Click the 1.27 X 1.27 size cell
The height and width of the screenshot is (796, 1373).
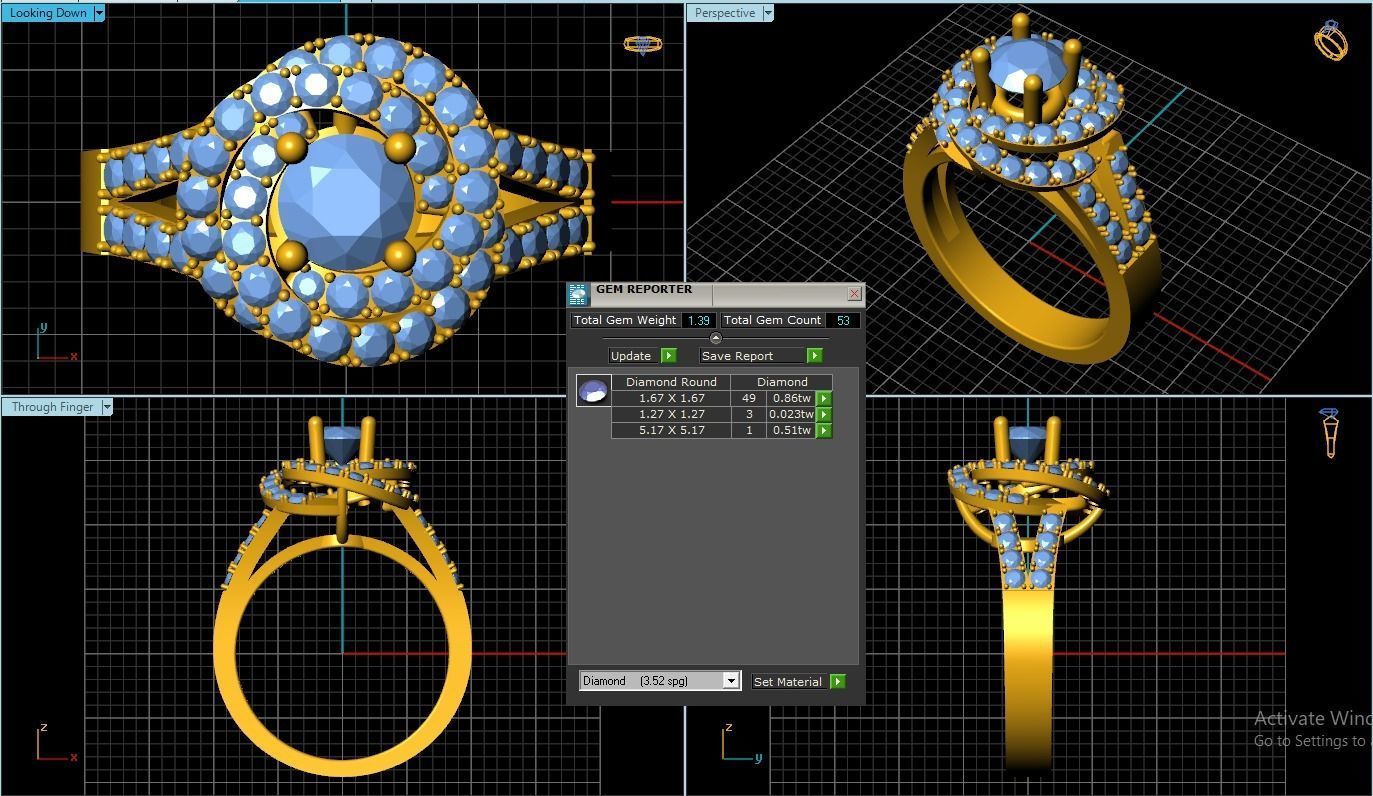tap(672, 414)
